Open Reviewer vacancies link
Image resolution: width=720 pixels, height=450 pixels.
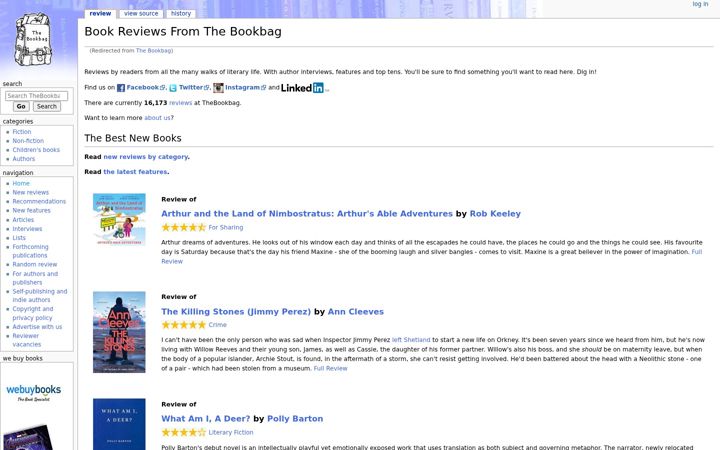pos(27,340)
